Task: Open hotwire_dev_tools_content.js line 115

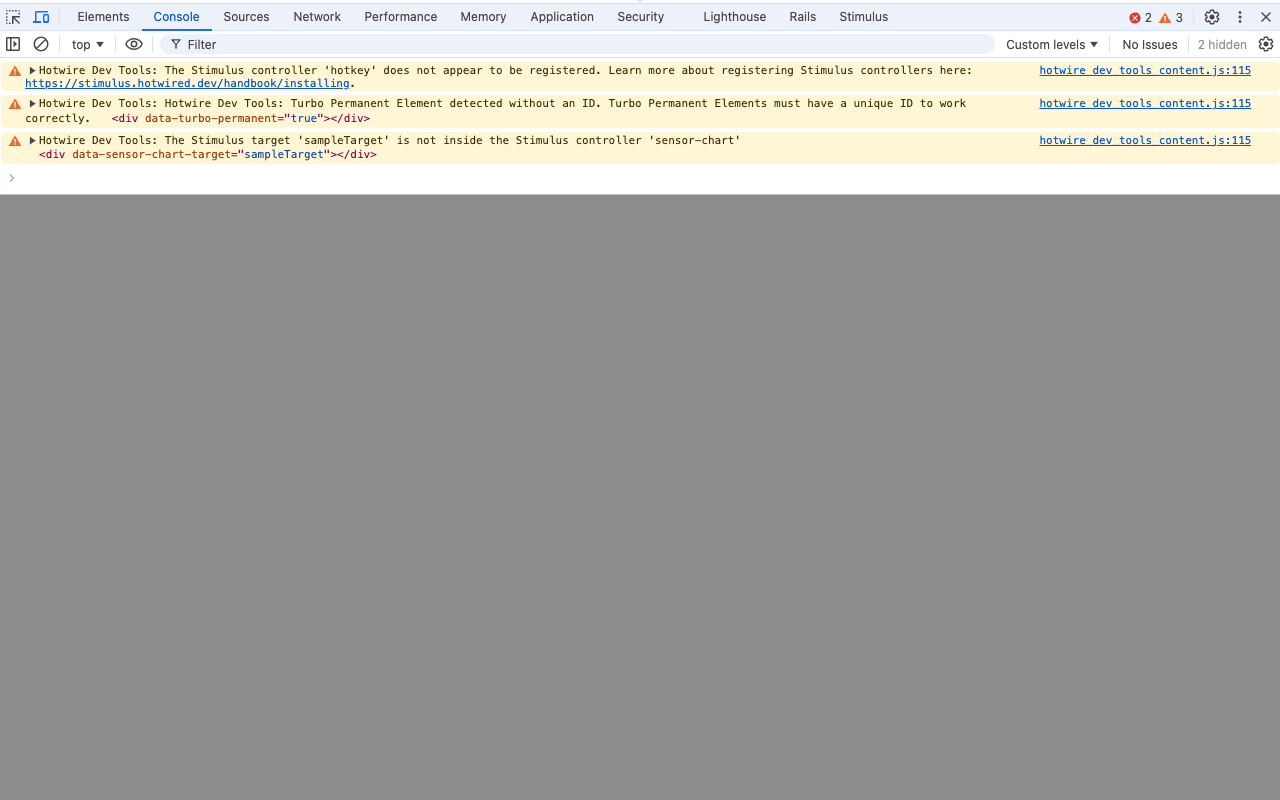Action: [1144, 70]
